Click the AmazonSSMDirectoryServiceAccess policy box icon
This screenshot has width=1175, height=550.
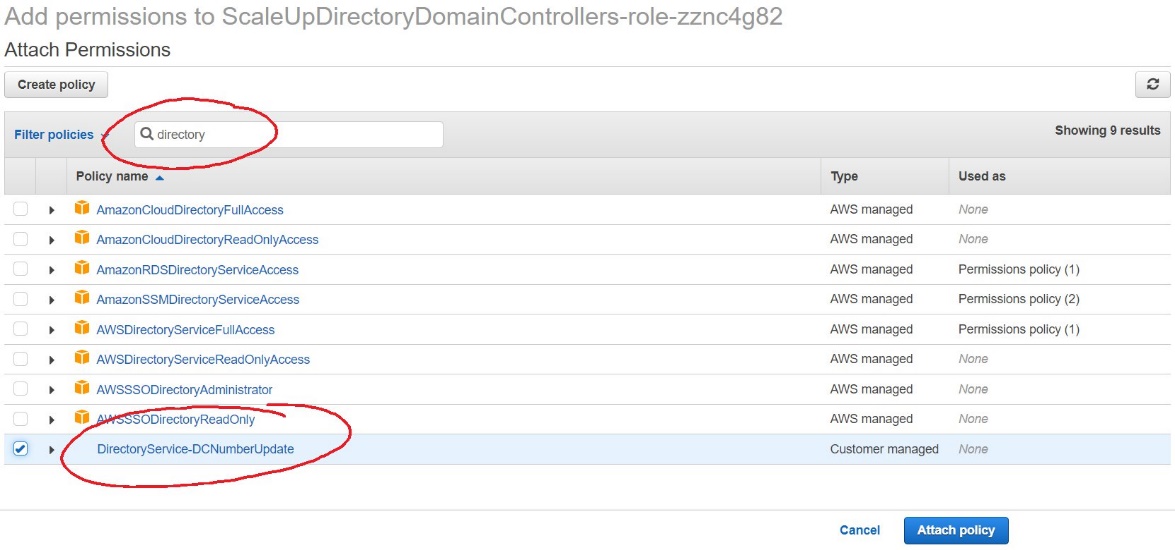click(82, 298)
